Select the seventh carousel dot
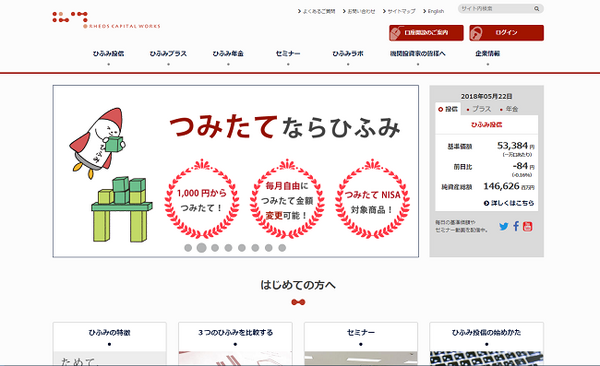Image resolution: width=600 pixels, height=366 pixels. [269, 248]
